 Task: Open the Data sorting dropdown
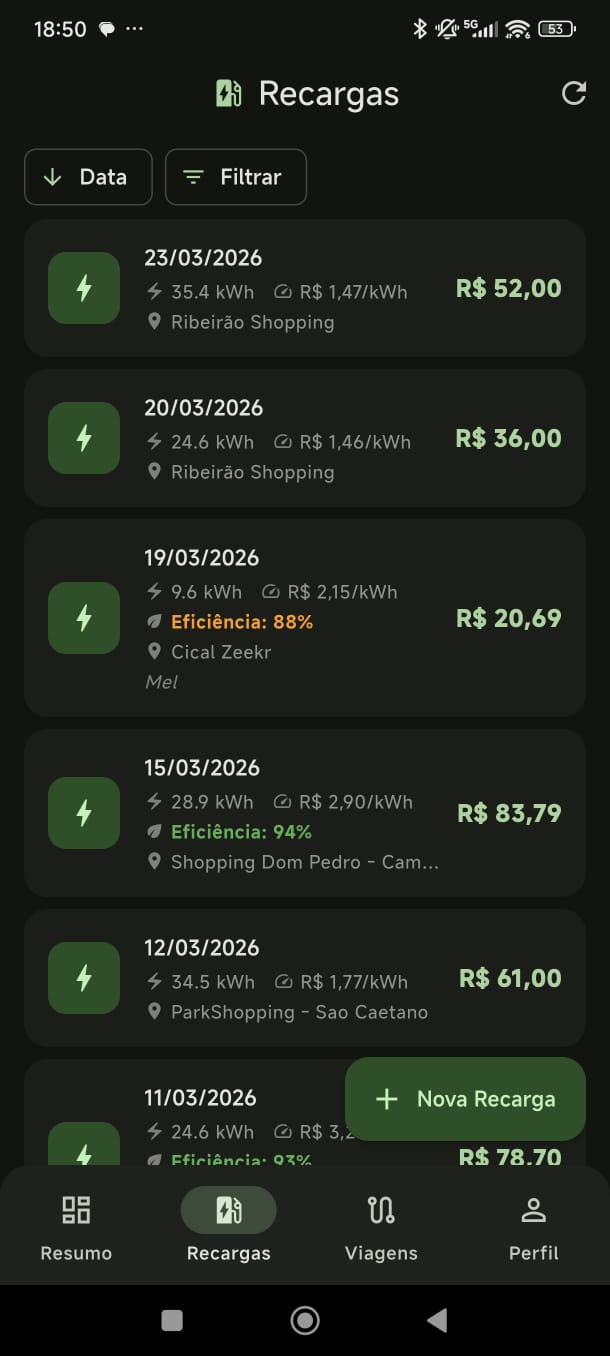coord(88,177)
